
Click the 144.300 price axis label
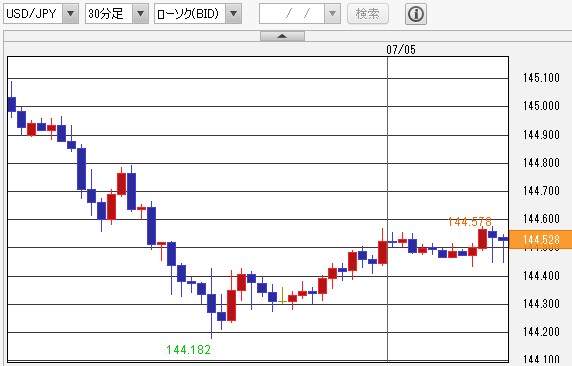(x=541, y=304)
